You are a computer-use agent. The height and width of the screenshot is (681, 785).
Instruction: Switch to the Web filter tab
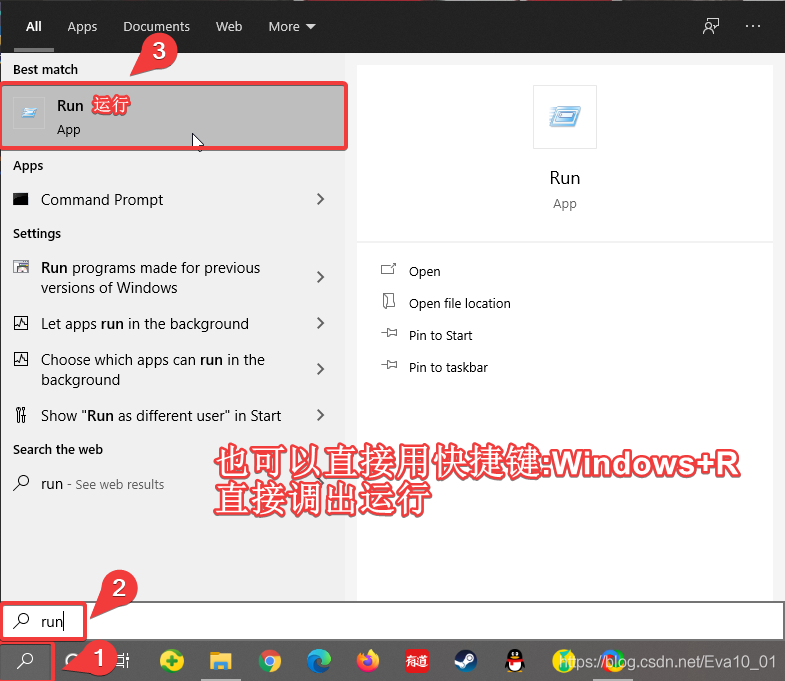point(229,27)
